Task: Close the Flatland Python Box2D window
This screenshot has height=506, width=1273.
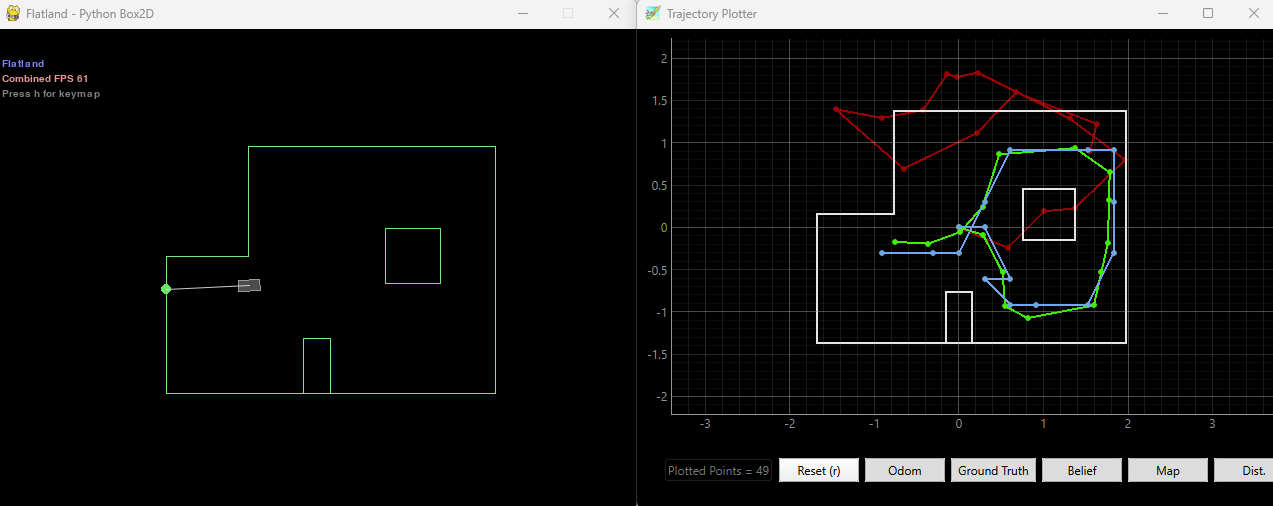Action: coord(614,13)
